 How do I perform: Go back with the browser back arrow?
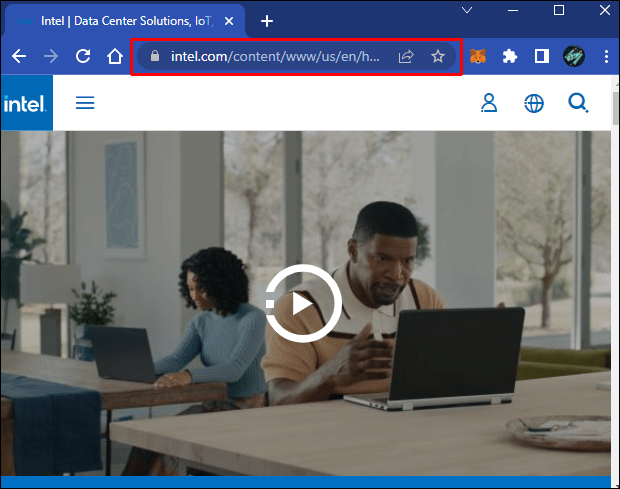(19, 56)
